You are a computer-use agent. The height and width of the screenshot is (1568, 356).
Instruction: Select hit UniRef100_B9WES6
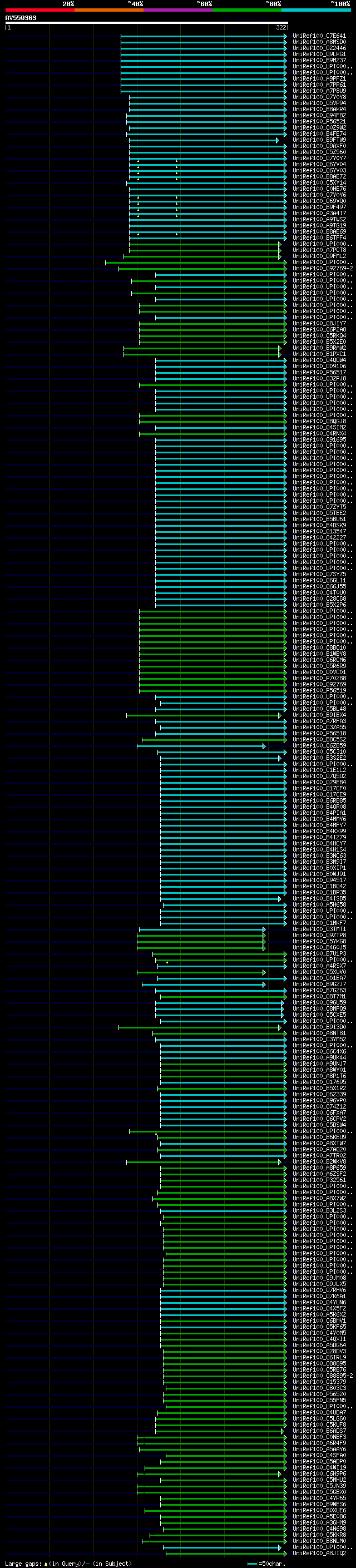tap(319, 1504)
